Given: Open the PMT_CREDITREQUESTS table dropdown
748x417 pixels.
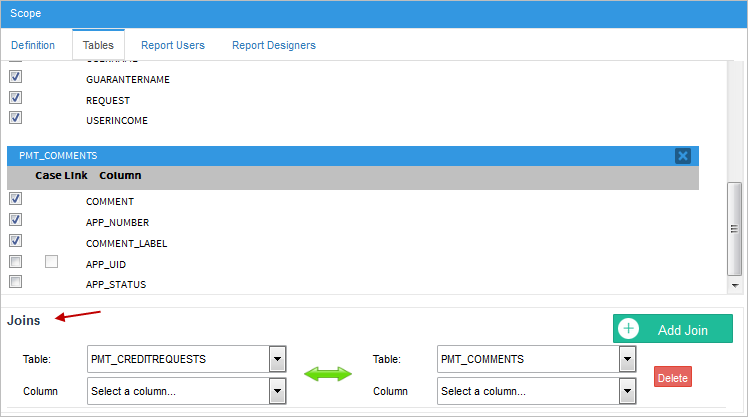Looking at the screenshot, I should (x=278, y=359).
